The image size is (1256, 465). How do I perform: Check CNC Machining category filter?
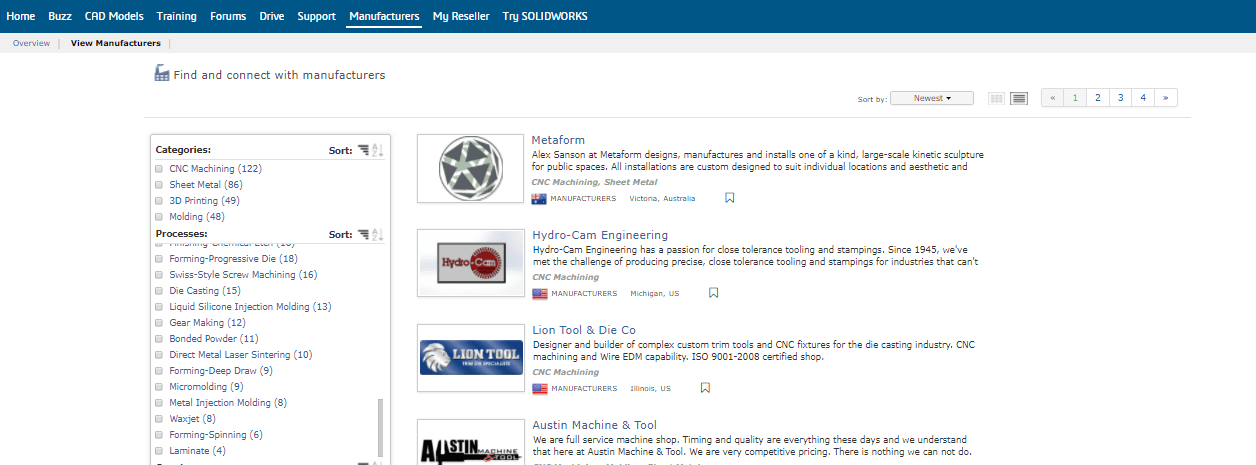pyautogui.click(x=159, y=169)
